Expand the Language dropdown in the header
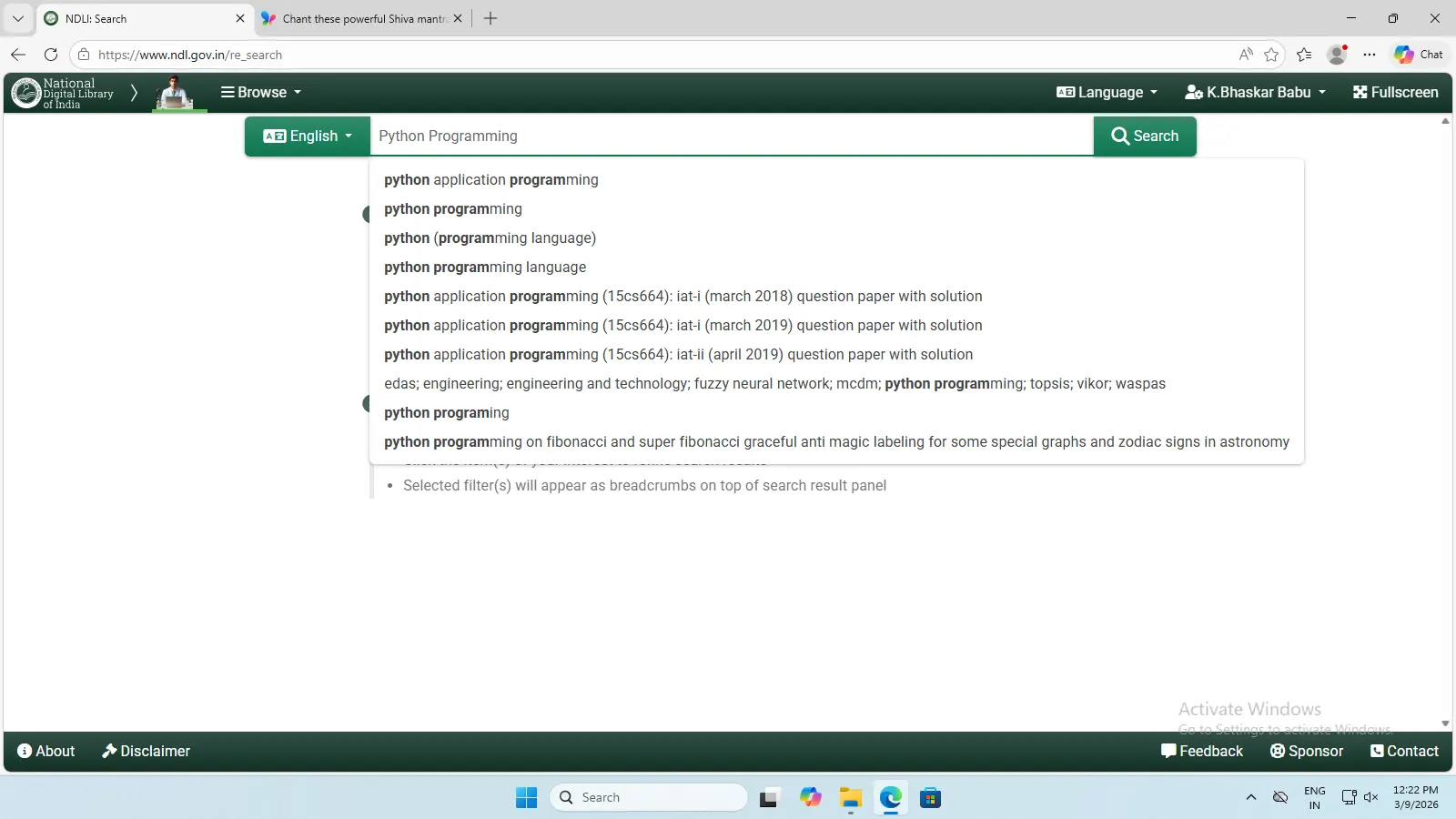Image resolution: width=1456 pixels, height=819 pixels. pyautogui.click(x=1107, y=92)
